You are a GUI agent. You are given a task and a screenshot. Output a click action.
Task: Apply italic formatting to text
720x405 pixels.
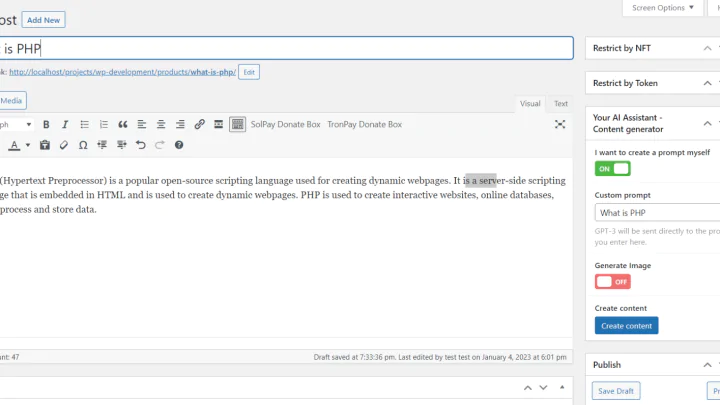[x=65, y=125]
